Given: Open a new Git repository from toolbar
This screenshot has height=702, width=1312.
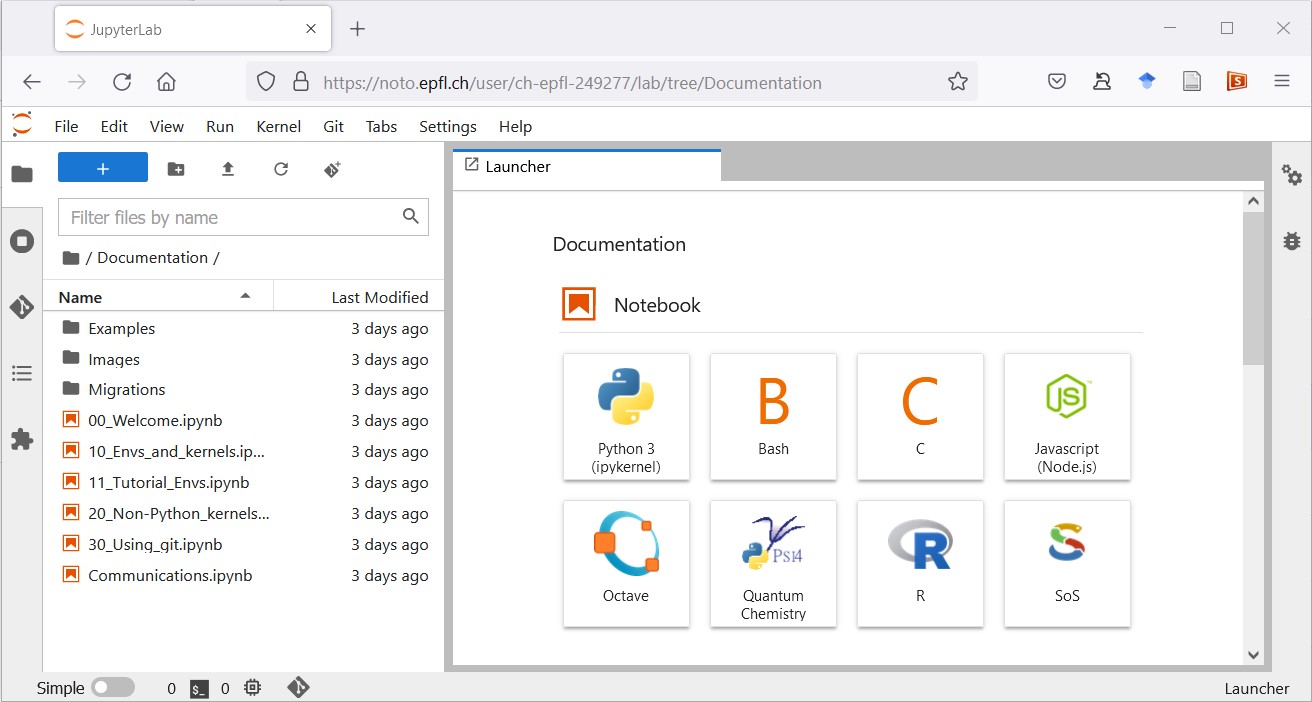Looking at the screenshot, I should 331,168.
